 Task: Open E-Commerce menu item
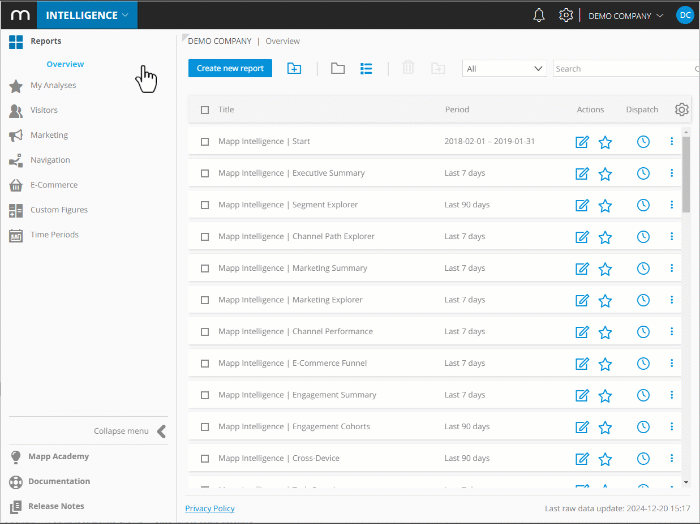pyautogui.click(x=54, y=185)
